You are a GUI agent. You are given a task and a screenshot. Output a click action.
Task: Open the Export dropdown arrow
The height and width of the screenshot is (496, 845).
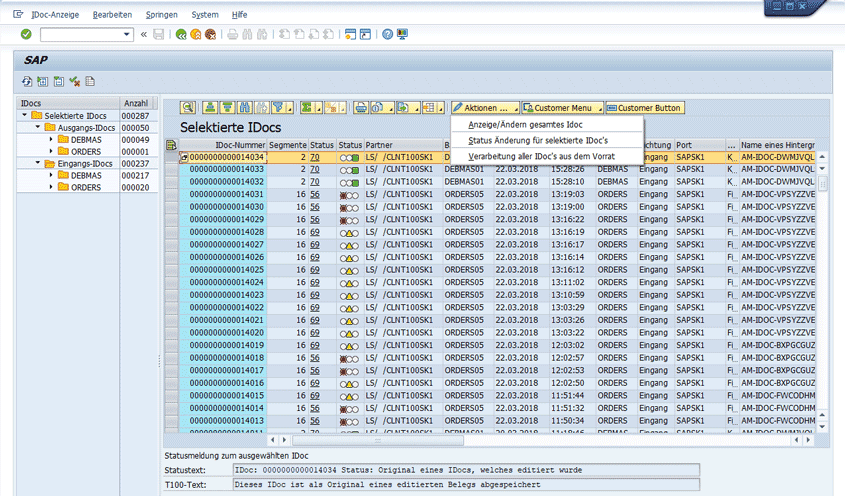click(415, 109)
